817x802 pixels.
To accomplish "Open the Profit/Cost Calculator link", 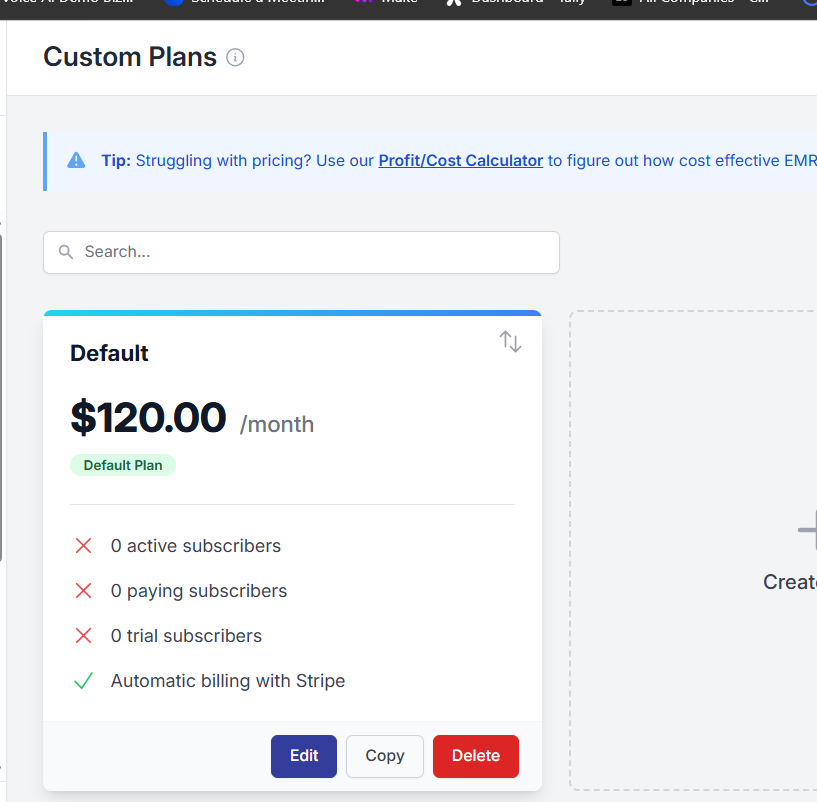I will [461, 161].
